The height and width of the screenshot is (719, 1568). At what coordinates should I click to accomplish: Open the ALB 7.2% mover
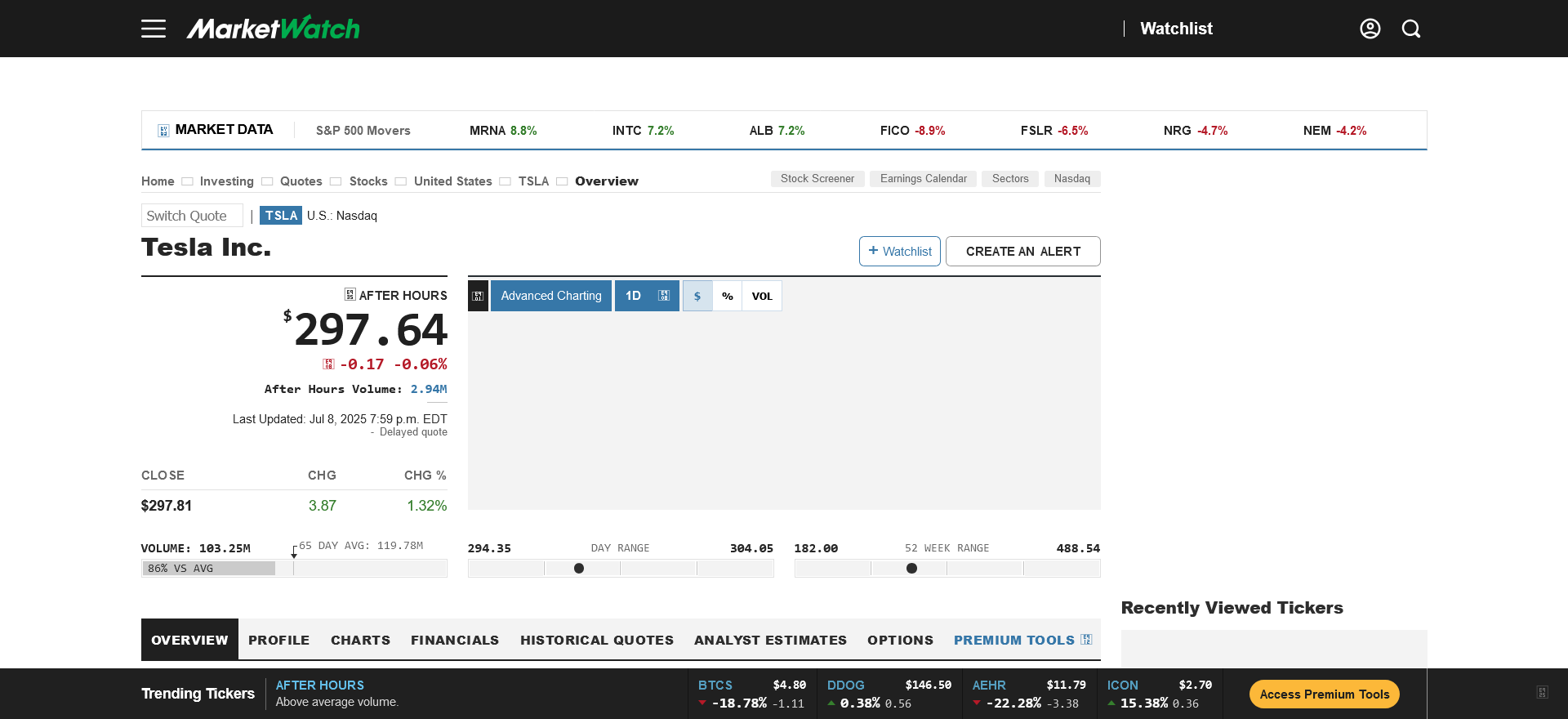[777, 131]
